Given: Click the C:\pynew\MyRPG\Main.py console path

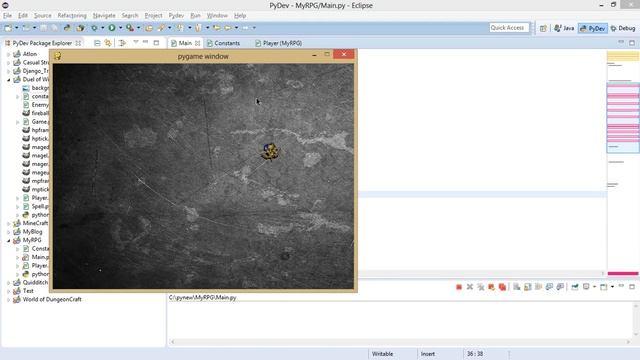Looking at the screenshot, I should click(x=202, y=298).
